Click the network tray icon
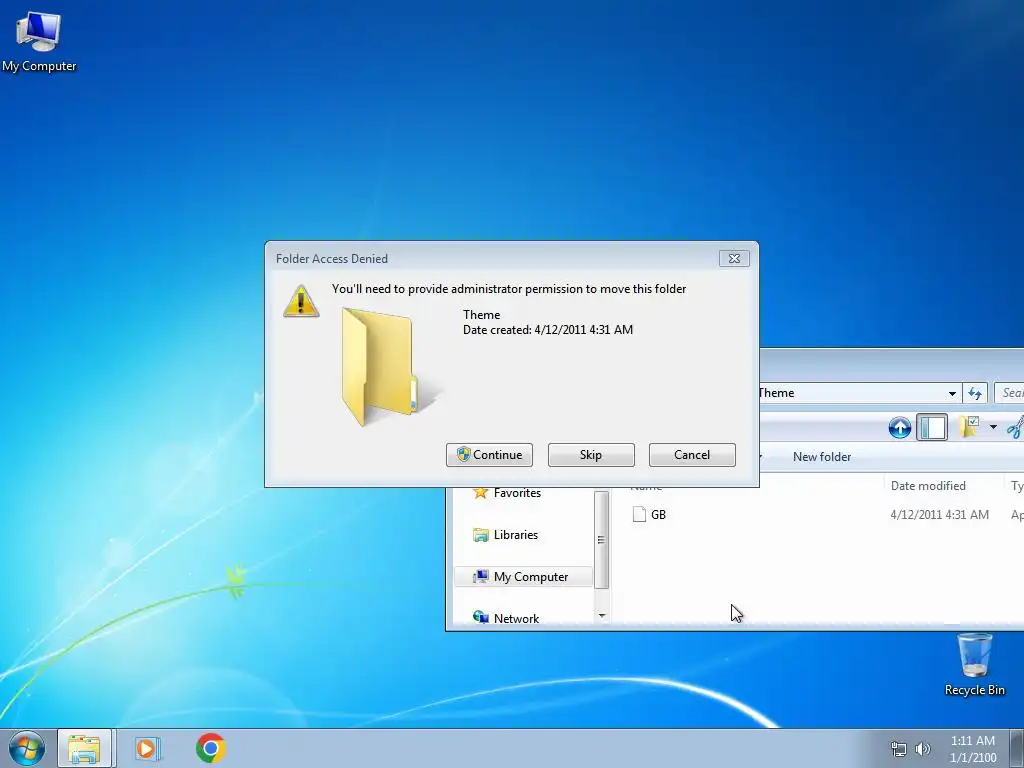1024x768 pixels. pyautogui.click(x=899, y=749)
